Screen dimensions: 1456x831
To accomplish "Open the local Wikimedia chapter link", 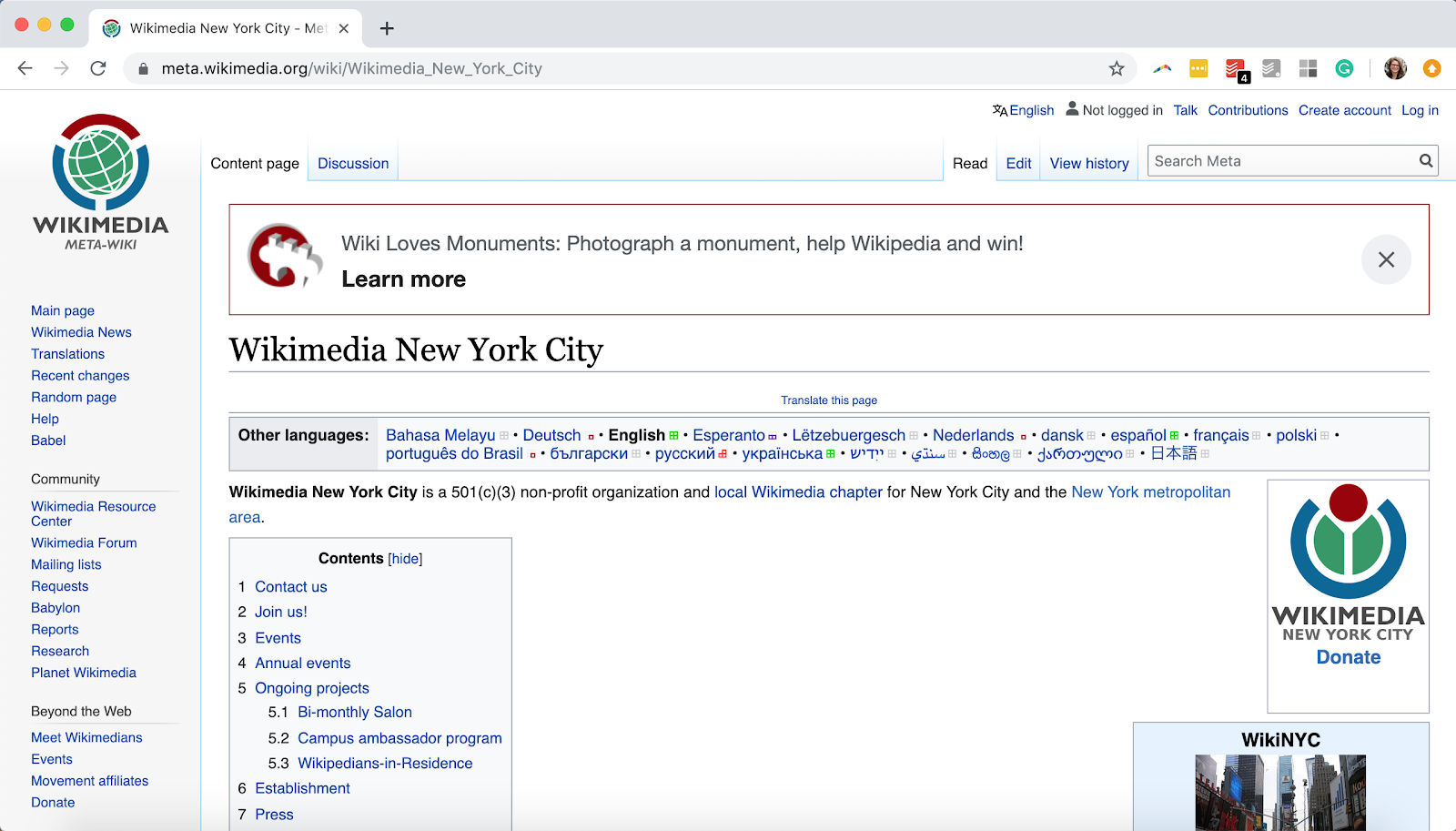I will (798, 492).
